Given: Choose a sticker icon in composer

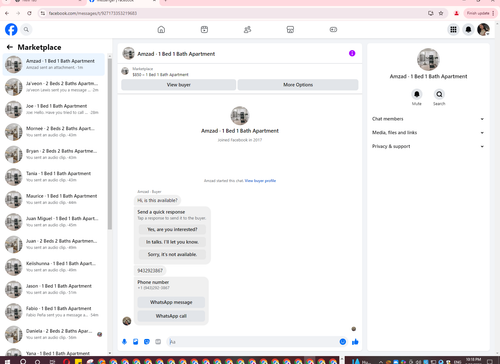Looking at the screenshot, I should click(147, 342).
